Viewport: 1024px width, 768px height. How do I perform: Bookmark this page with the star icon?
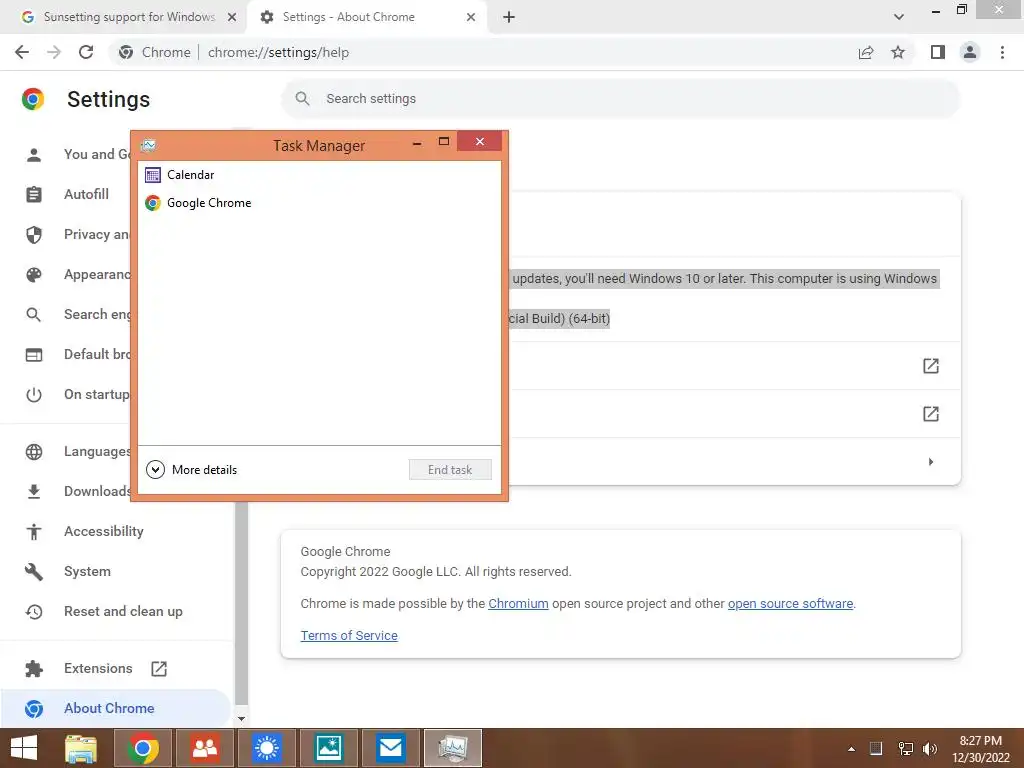[x=898, y=52]
